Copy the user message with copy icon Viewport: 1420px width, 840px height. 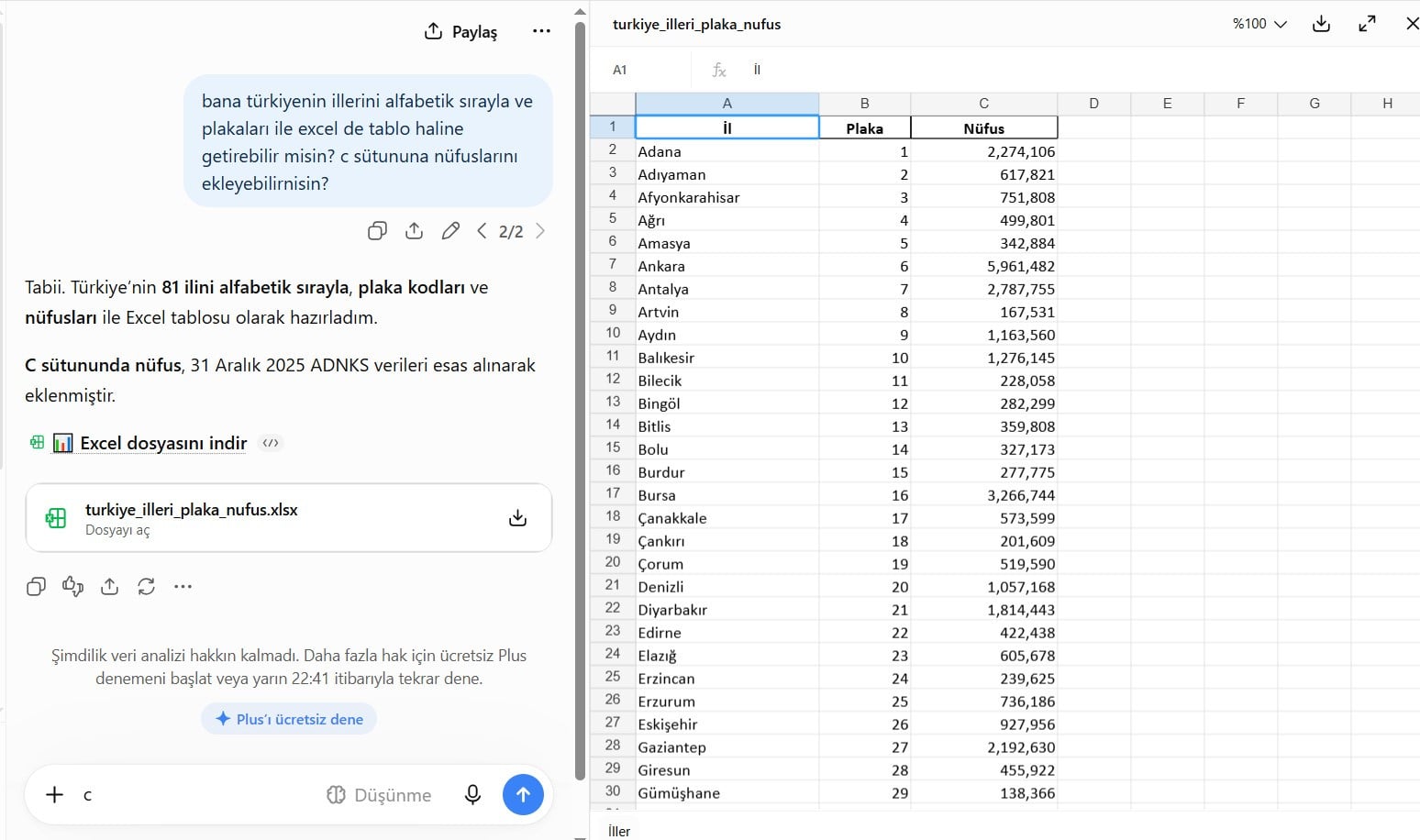coord(377,231)
